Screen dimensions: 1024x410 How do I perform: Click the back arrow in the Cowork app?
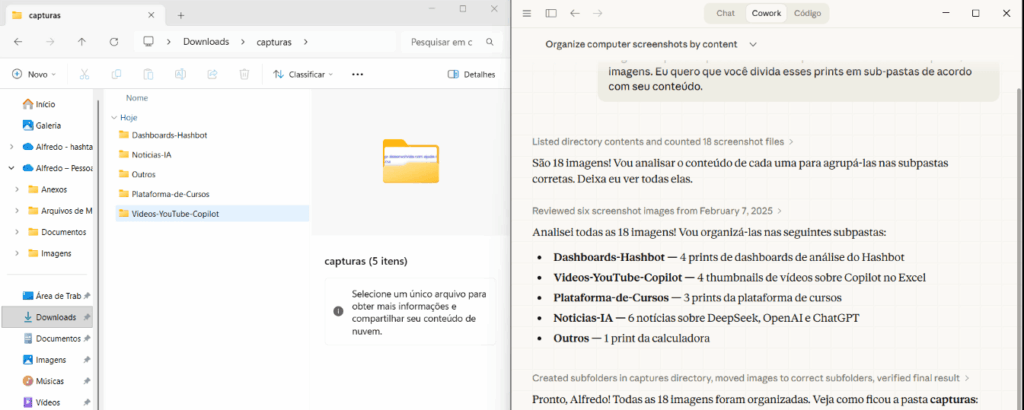click(x=575, y=13)
